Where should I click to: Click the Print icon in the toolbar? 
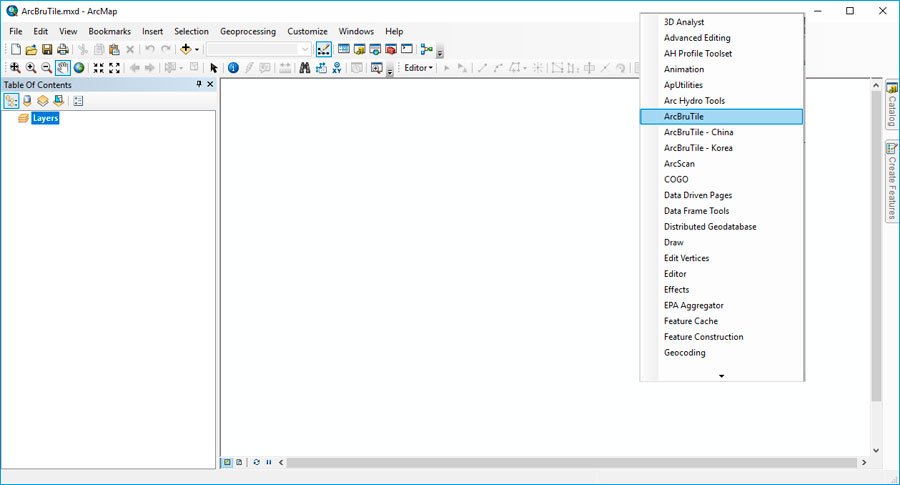63,50
